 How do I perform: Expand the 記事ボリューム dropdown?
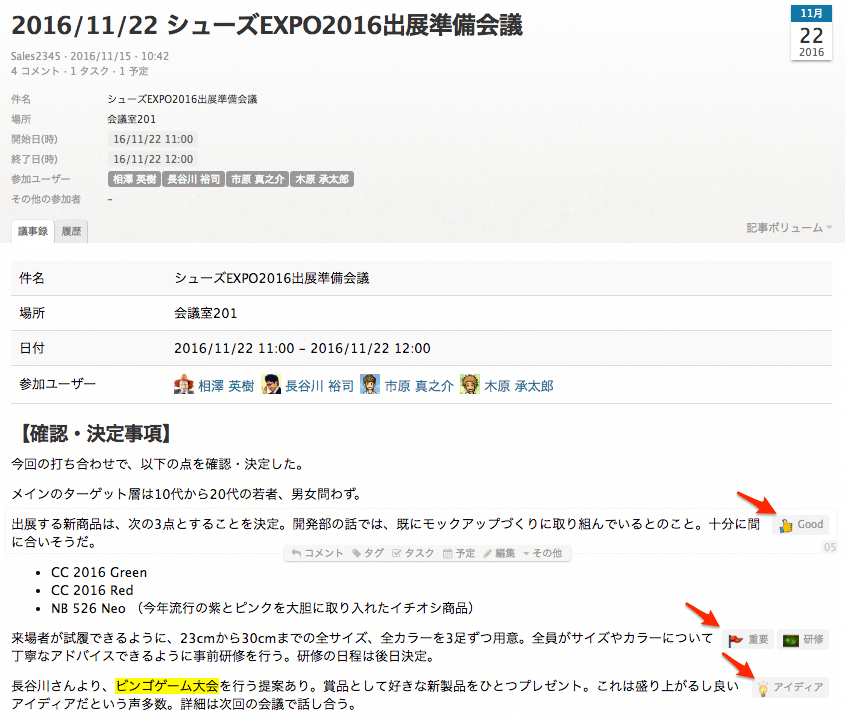coord(789,228)
